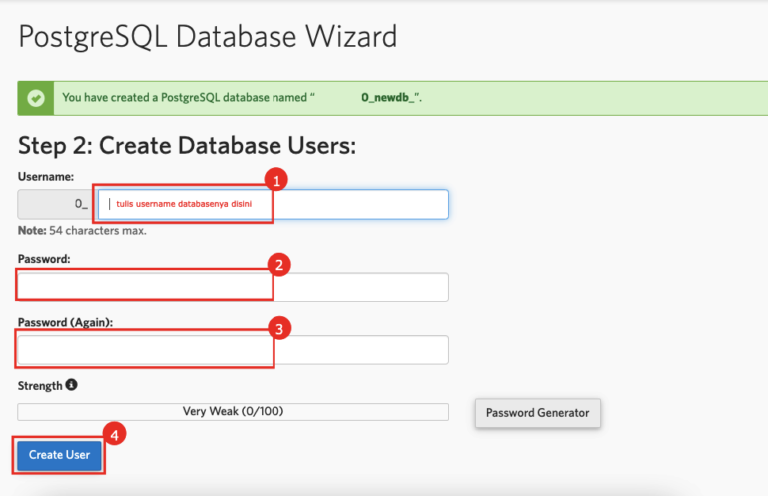This screenshot has height=496, width=768.
Task: Click the Strength info icon
Action: (72, 385)
